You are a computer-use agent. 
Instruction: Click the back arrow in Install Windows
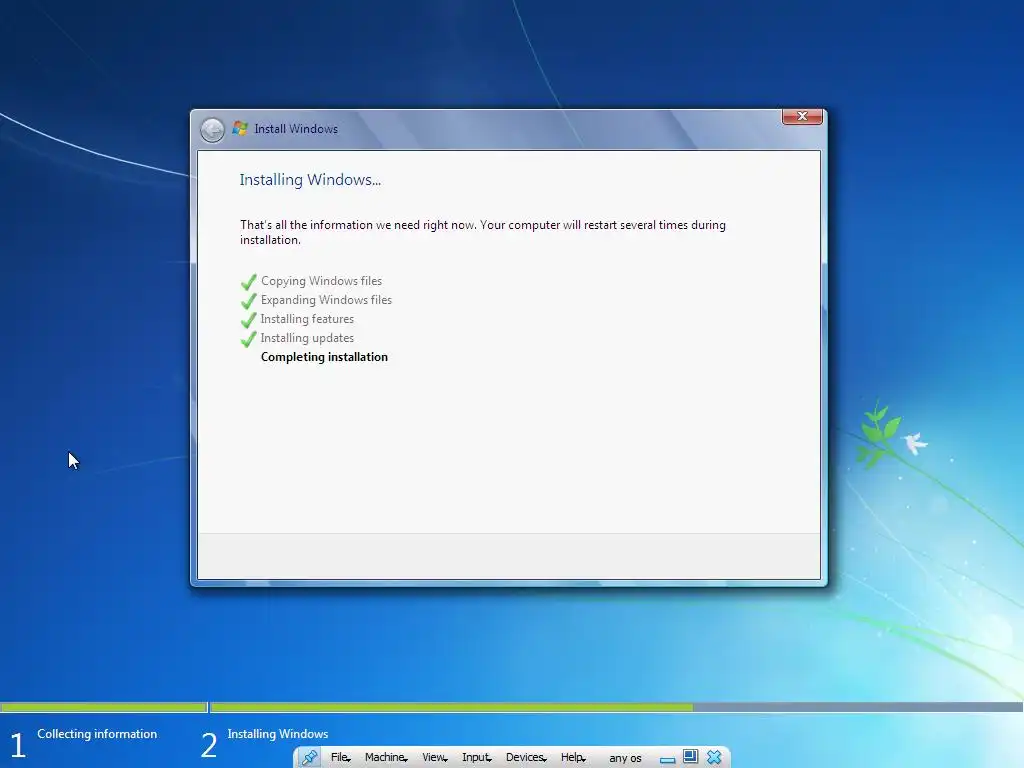click(x=212, y=130)
